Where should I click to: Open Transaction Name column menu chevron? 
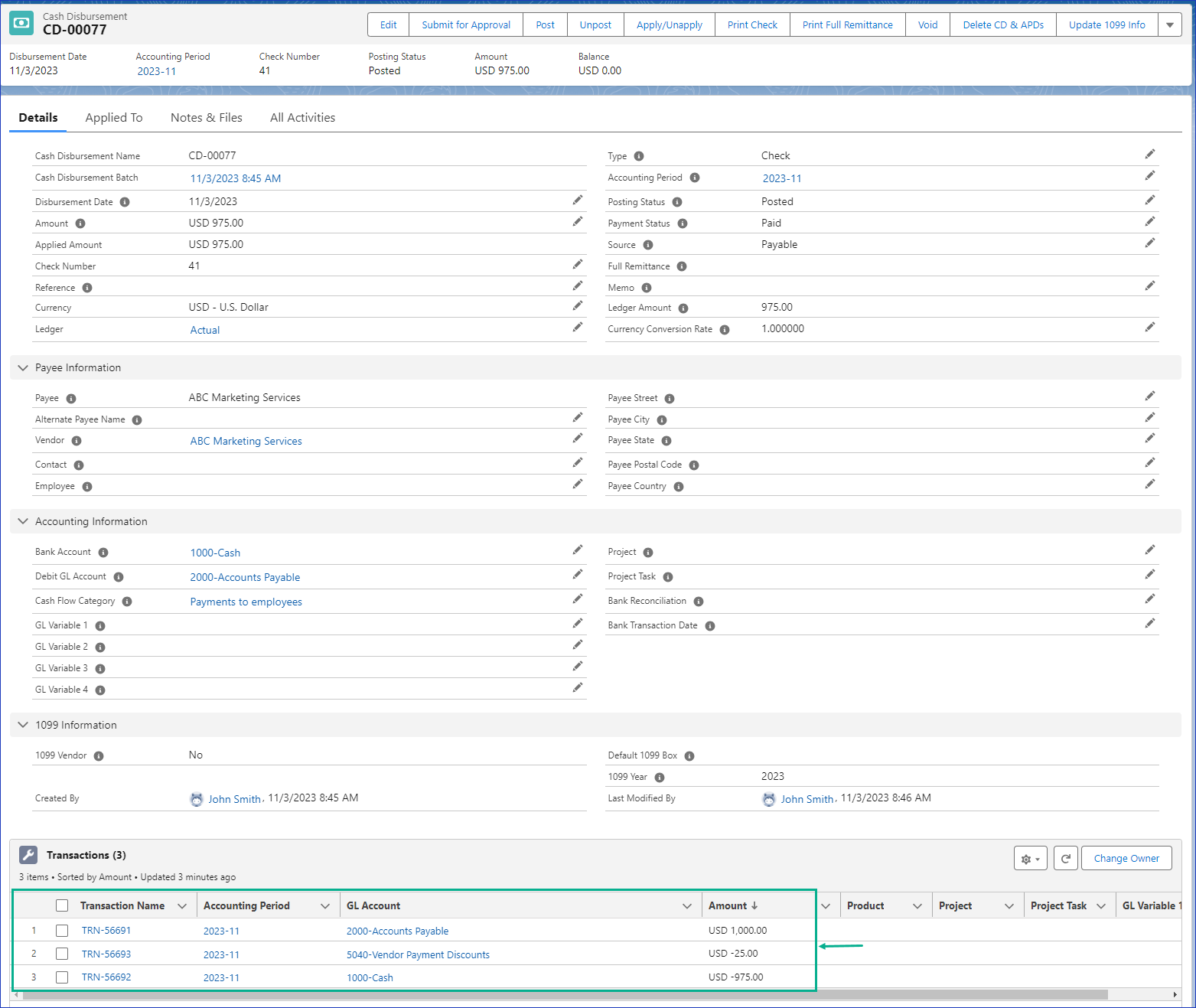coord(182,905)
